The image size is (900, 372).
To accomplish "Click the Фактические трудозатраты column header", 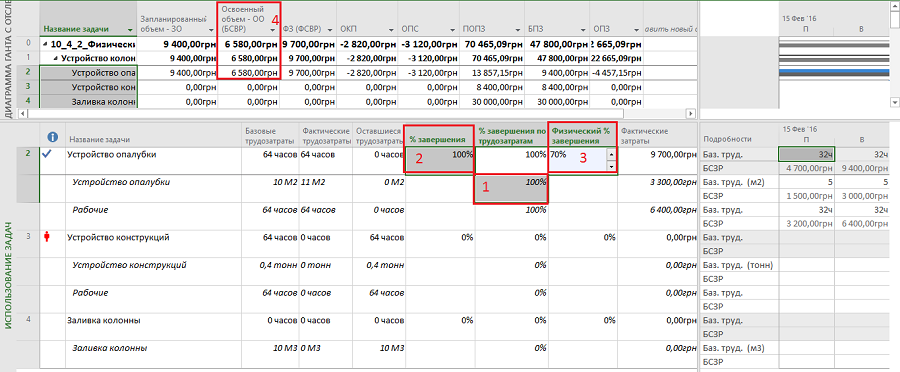I will (325, 135).
